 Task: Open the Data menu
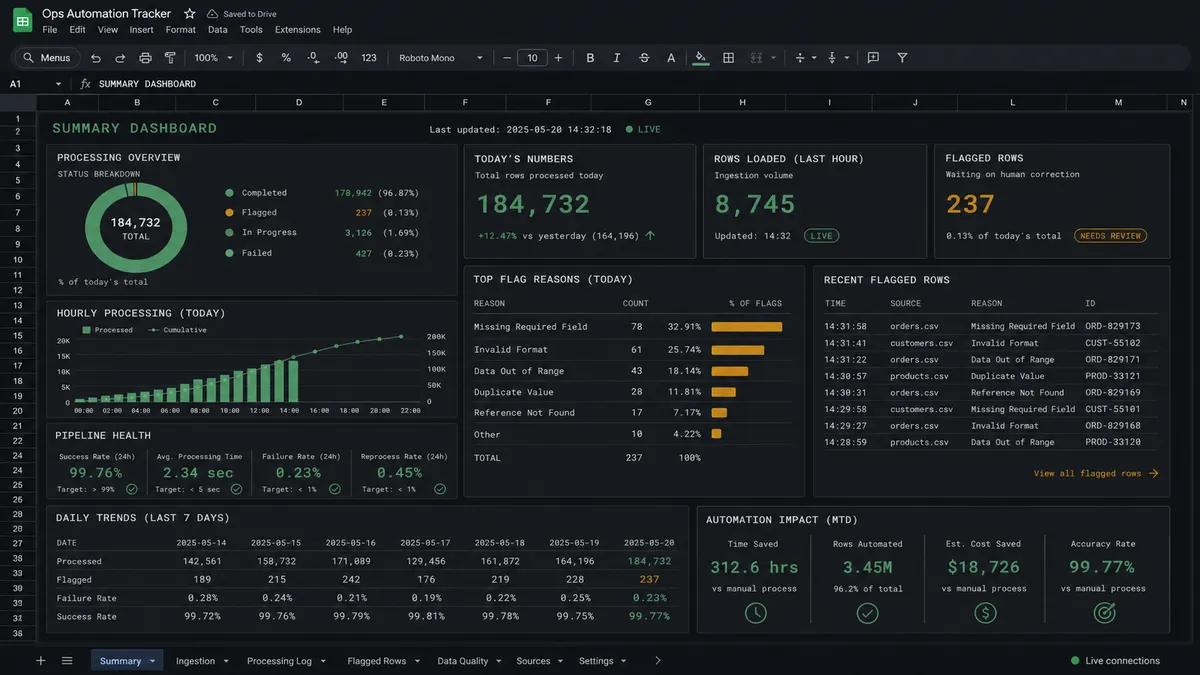217,30
